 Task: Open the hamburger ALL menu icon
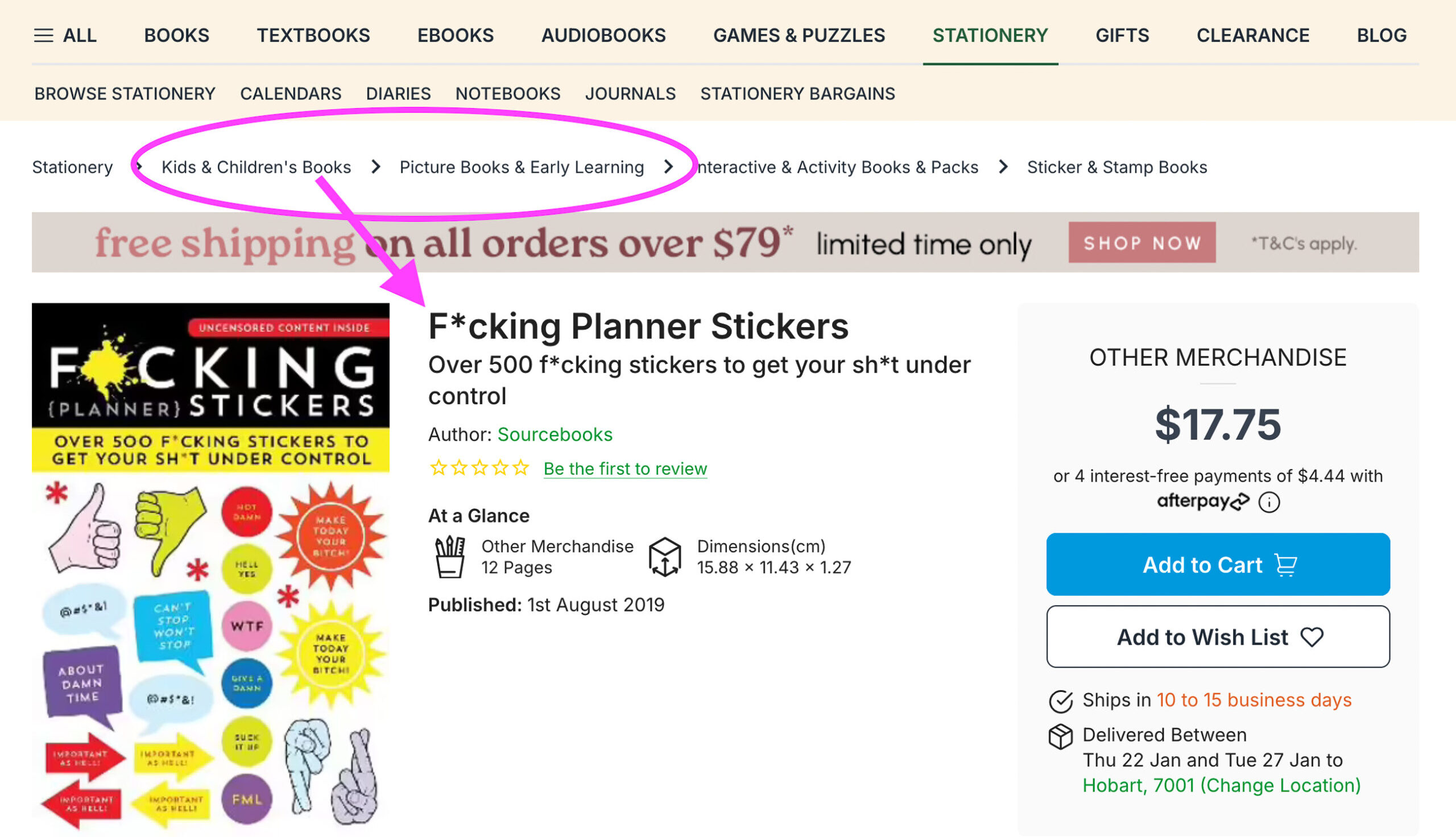(x=43, y=36)
